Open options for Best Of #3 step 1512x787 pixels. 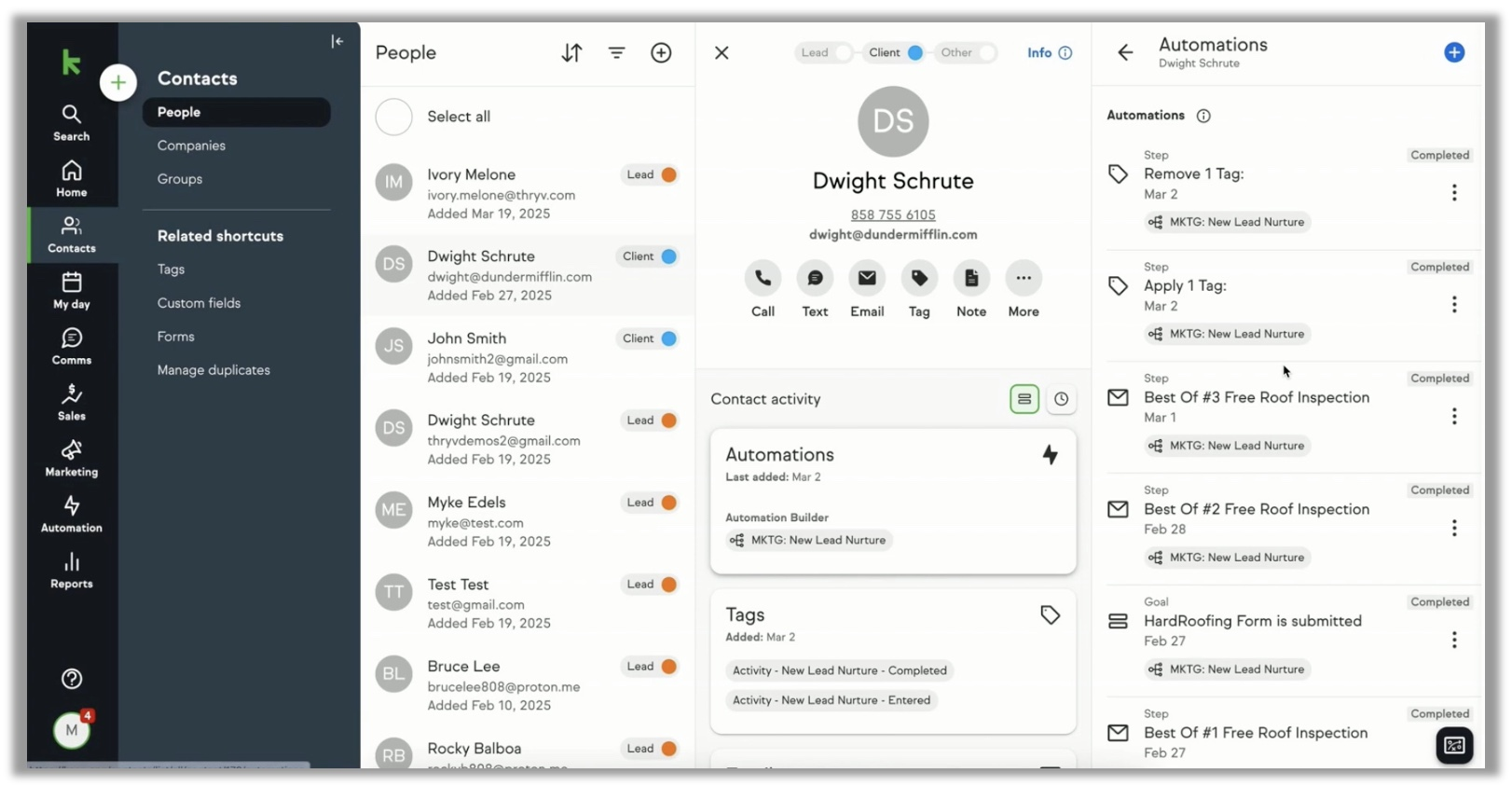tap(1454, 417)
